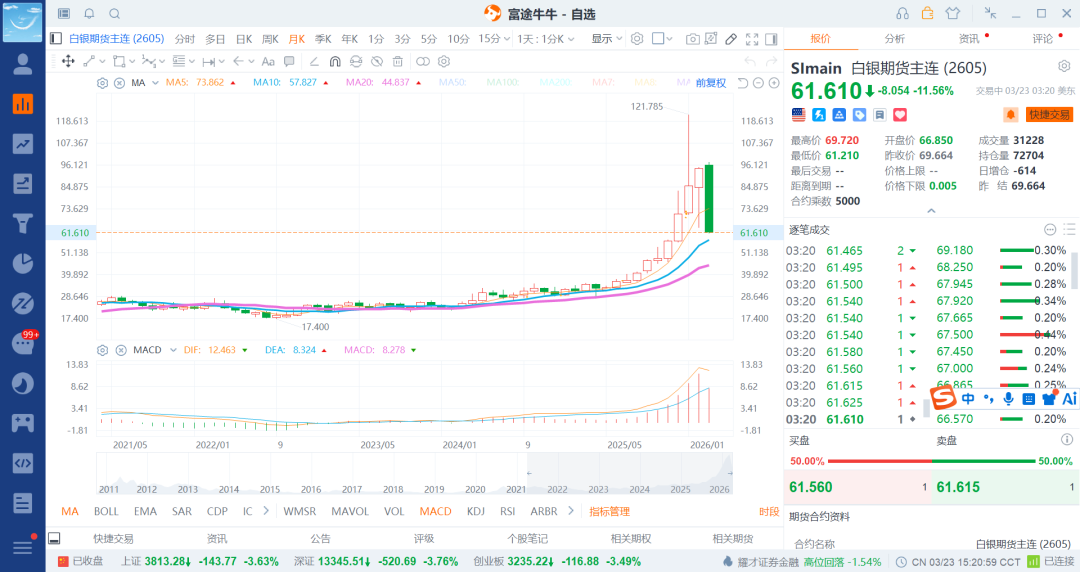Screen dimensions: 1080x572
Task: Select the BOLL indicator tab
Action: pyautogui.click(x=106, y=511)
